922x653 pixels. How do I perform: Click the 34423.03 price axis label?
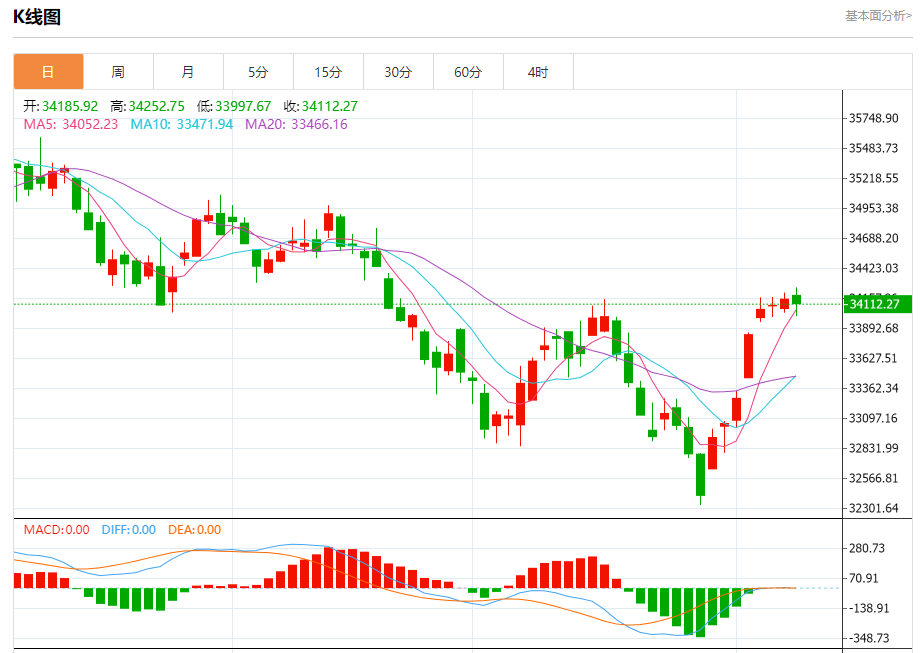click(874, 268)
